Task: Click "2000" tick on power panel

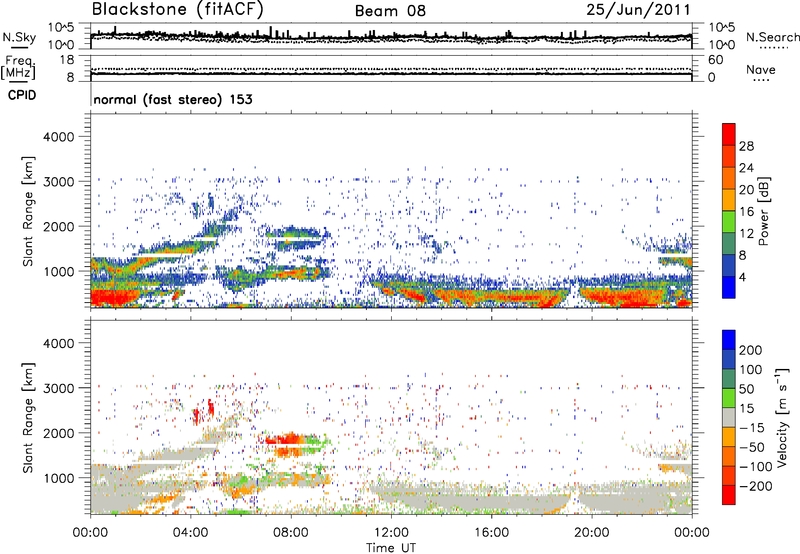Action: [58, 226]
